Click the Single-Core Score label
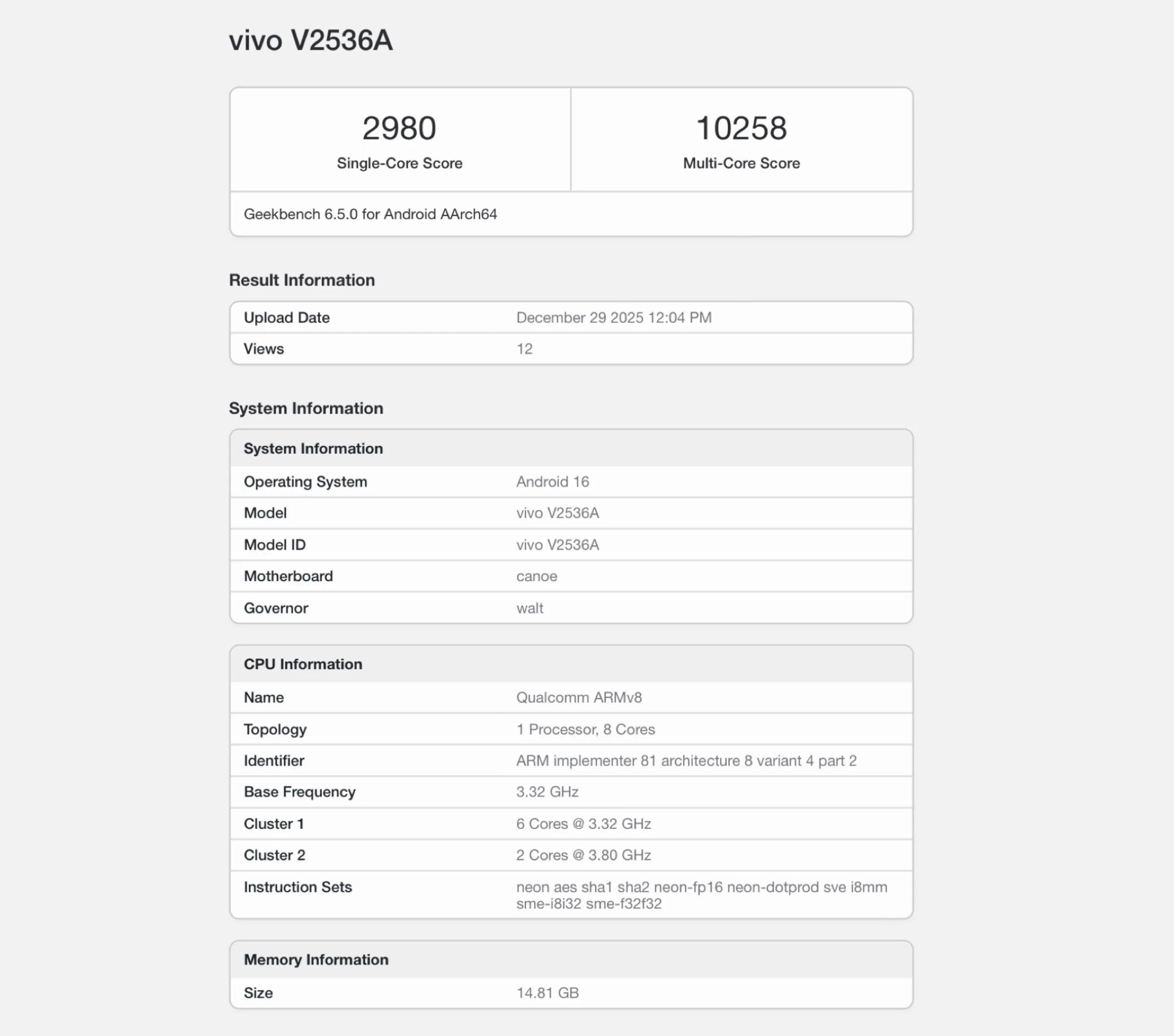The width and height of the screenshot is (1174, 1036). (x=399, y=163)
